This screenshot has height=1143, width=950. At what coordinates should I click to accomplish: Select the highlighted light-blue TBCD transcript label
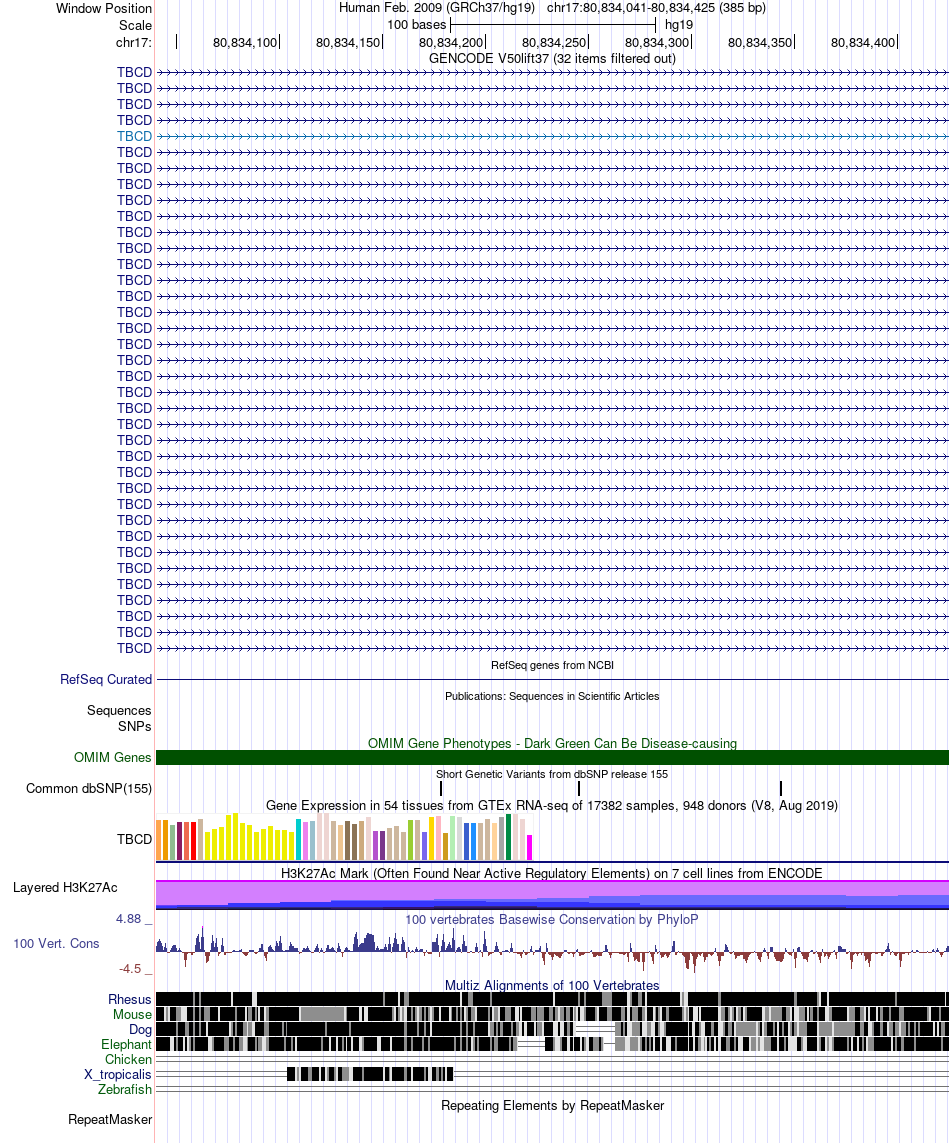134,136
